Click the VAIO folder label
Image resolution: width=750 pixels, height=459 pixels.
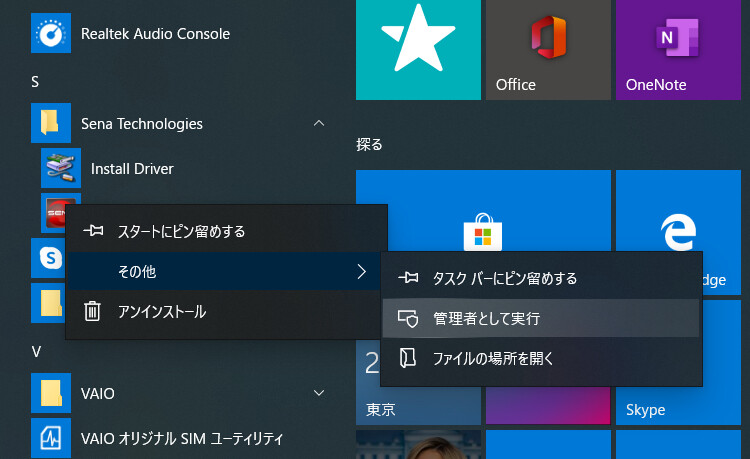coord(98,394)
